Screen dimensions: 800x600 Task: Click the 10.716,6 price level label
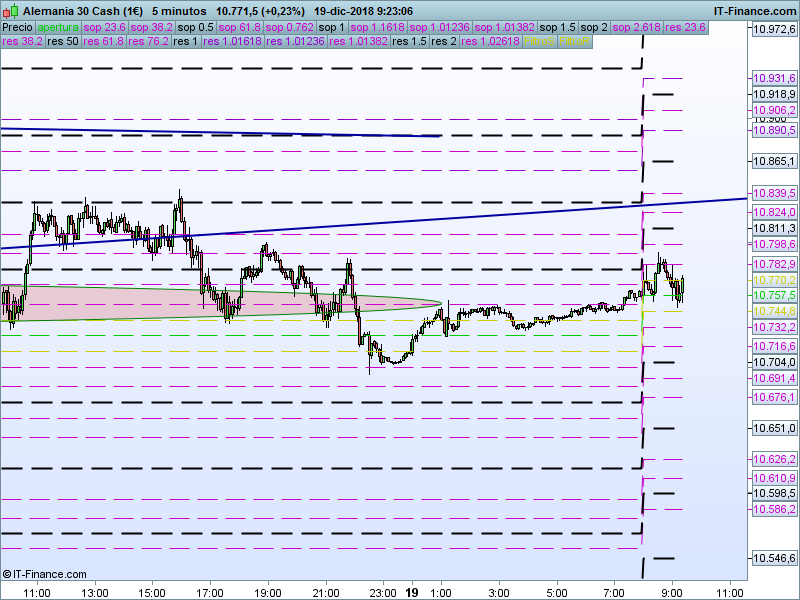pyautogui.click(x=774, y=346)
